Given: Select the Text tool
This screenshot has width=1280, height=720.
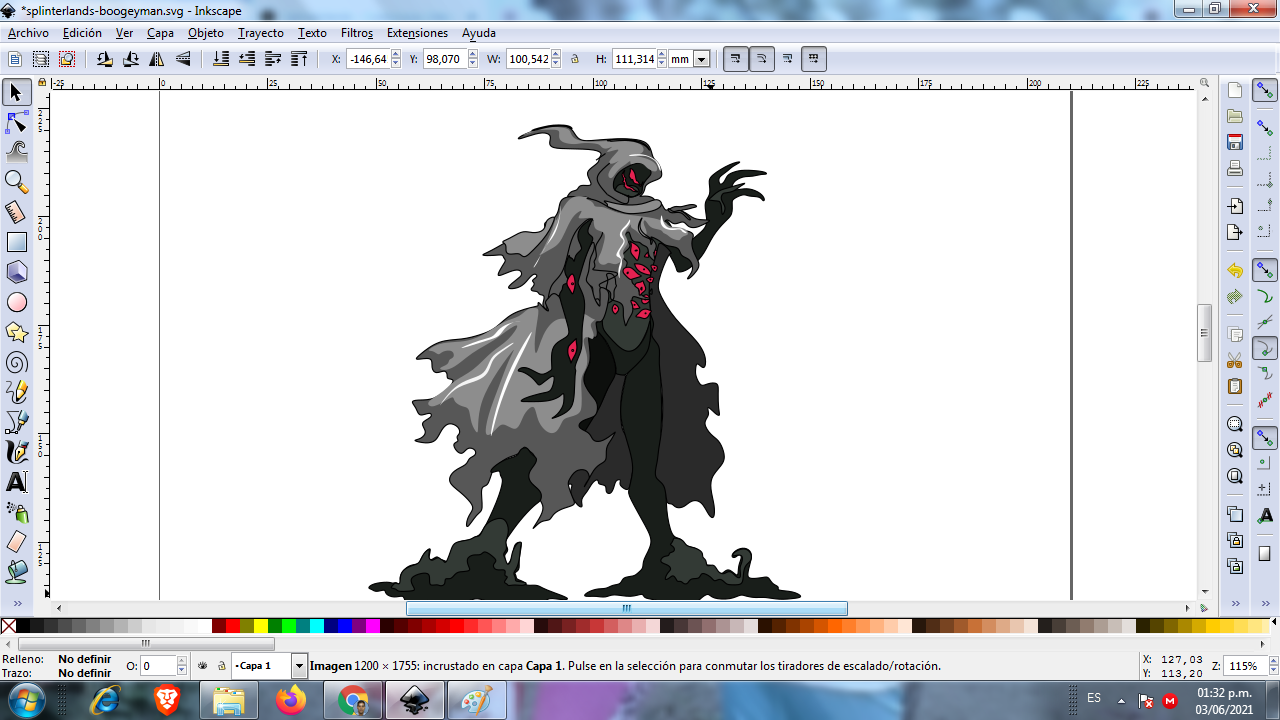Looking at the screenshot, I should [x=16, y=482].
